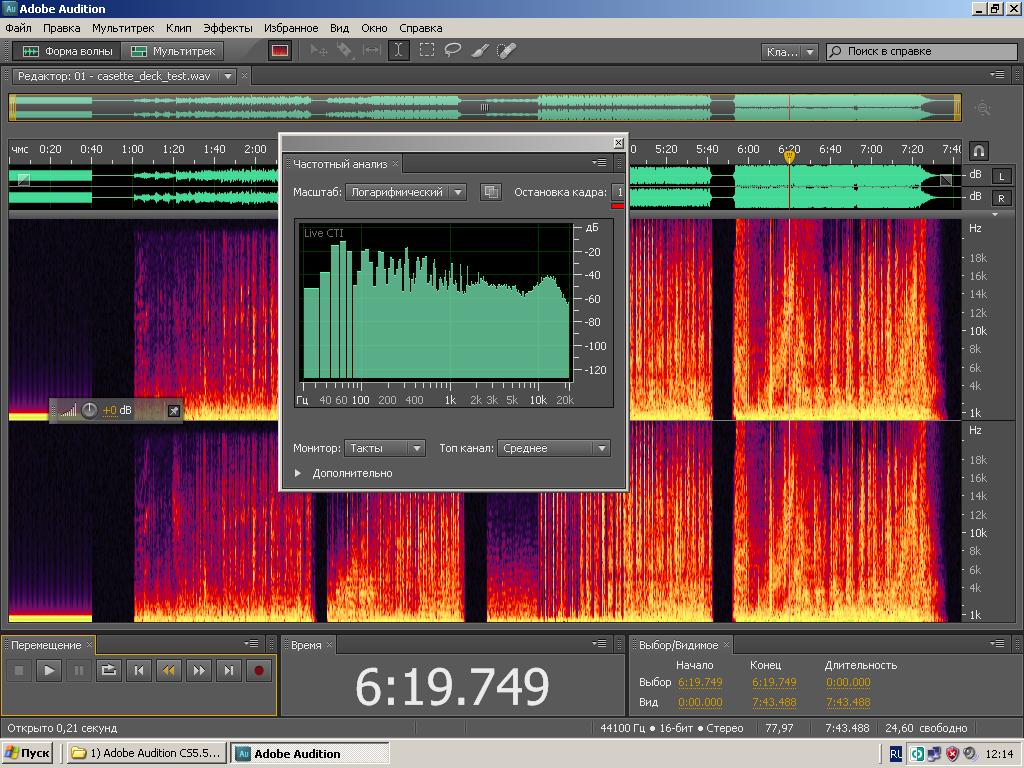Expand the Дополнительно section

point(298,473)
